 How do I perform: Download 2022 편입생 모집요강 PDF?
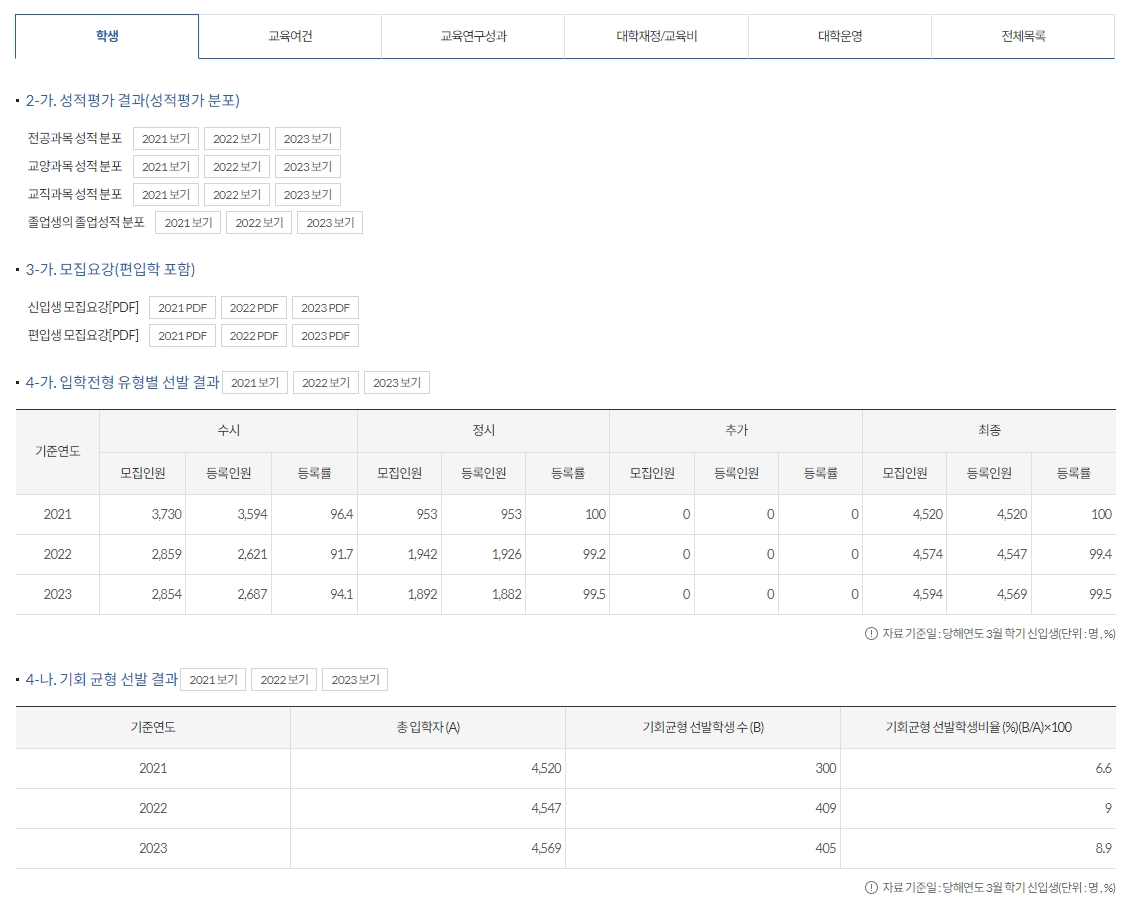pos(254,336)
